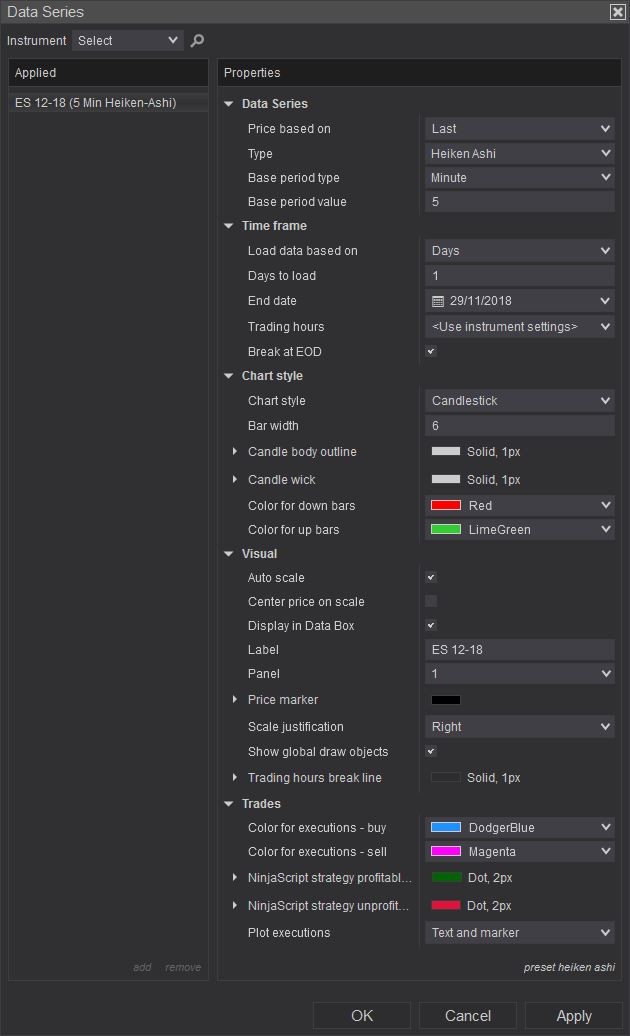
Task: Uncheck Break at EOD checkbox
Action: tap(431, 352)
